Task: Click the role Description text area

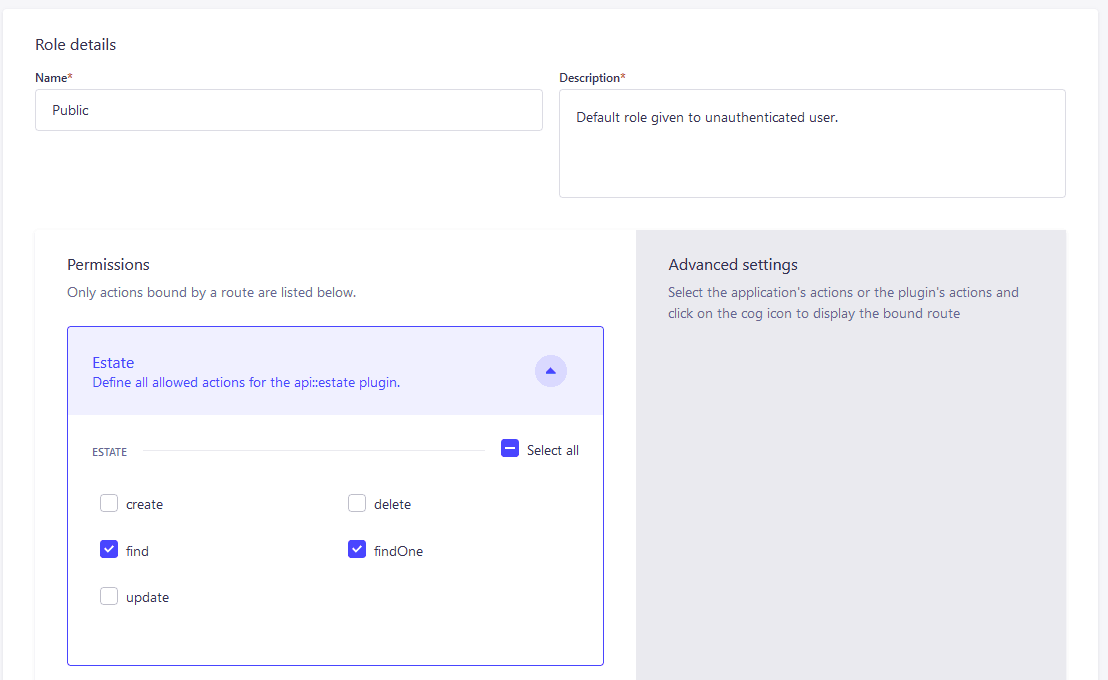Action: click(x=812, y=143)
